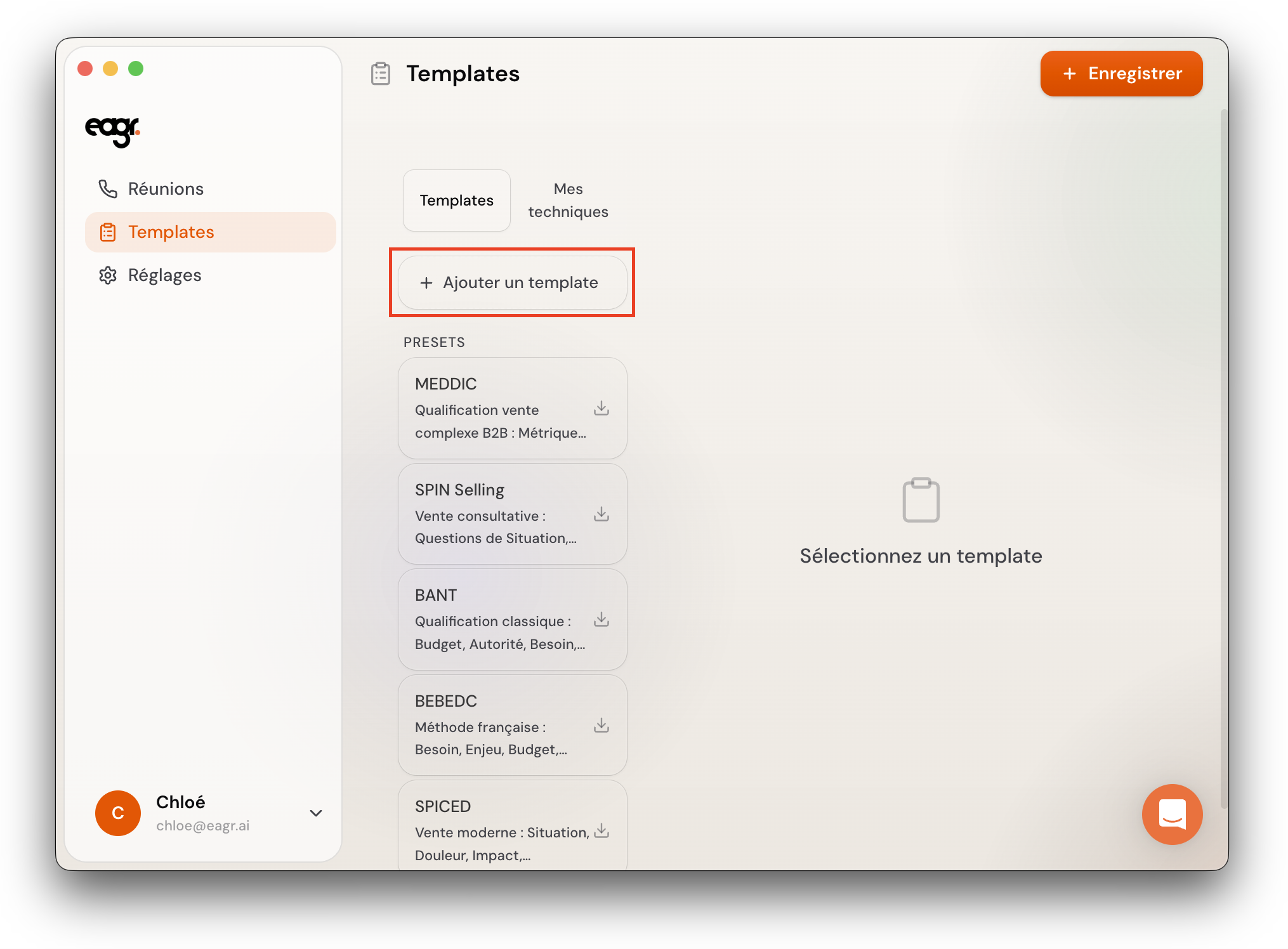Select the MEDDIC preset card

tap(495, 407)
